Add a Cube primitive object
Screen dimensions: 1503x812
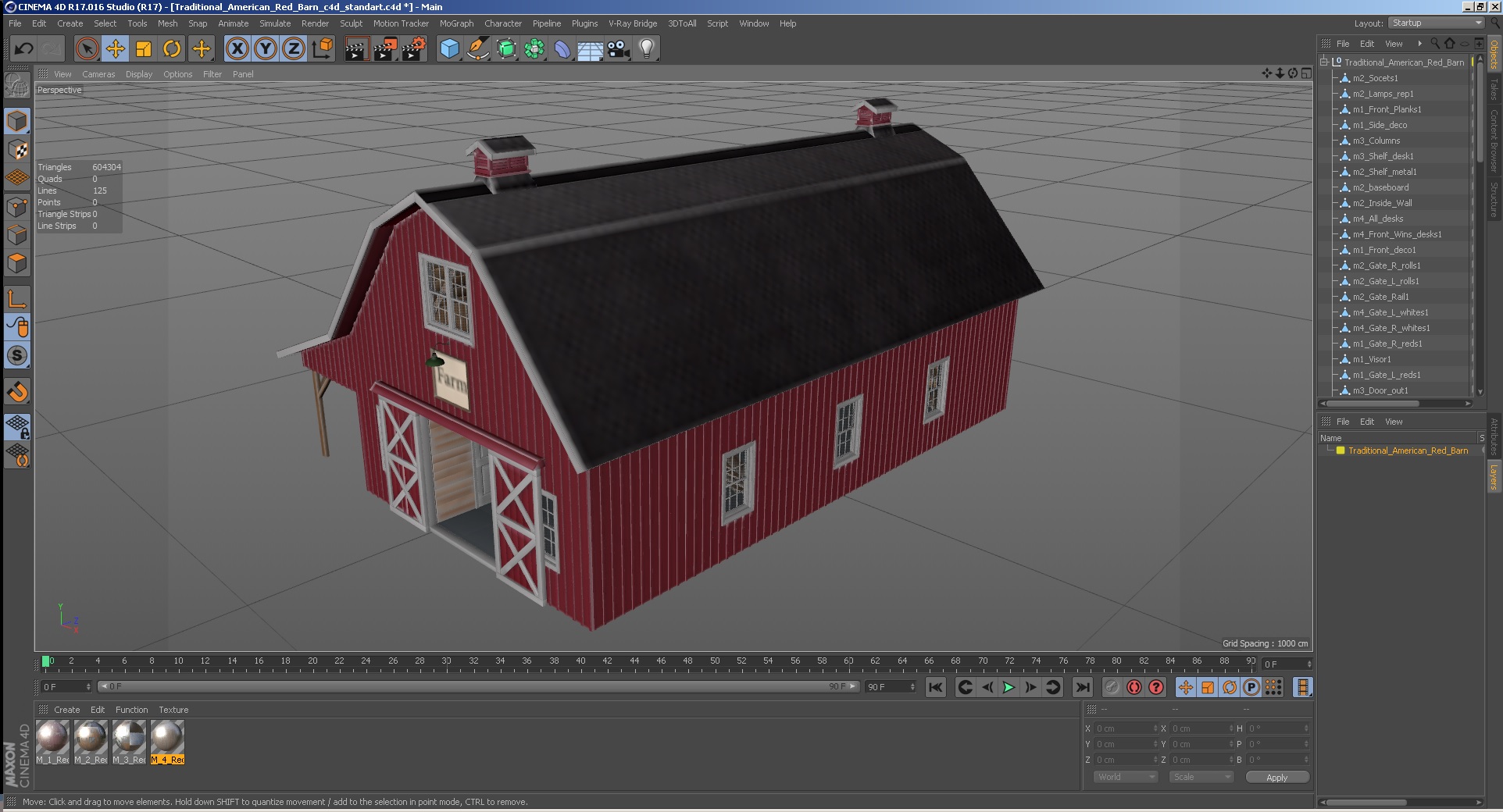(x=449, y=48)
